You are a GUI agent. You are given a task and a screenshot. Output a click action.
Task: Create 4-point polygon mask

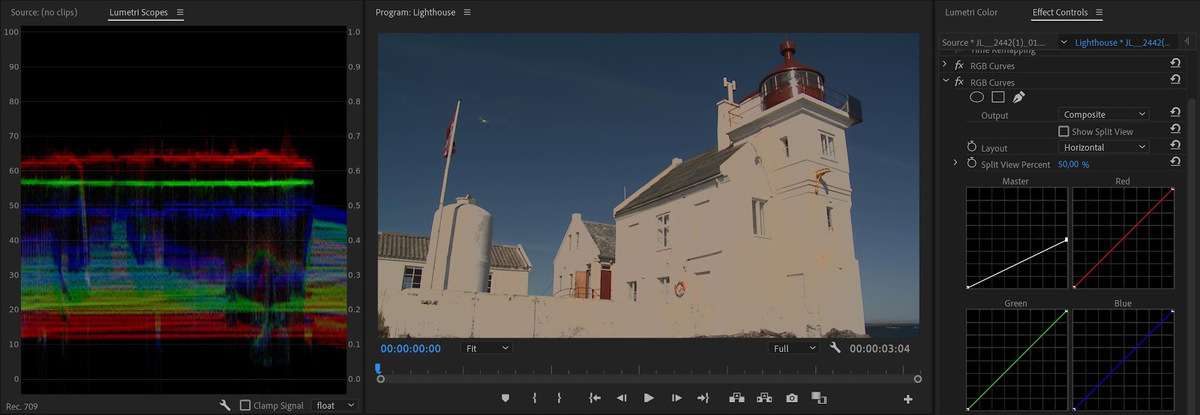point(998,97)
